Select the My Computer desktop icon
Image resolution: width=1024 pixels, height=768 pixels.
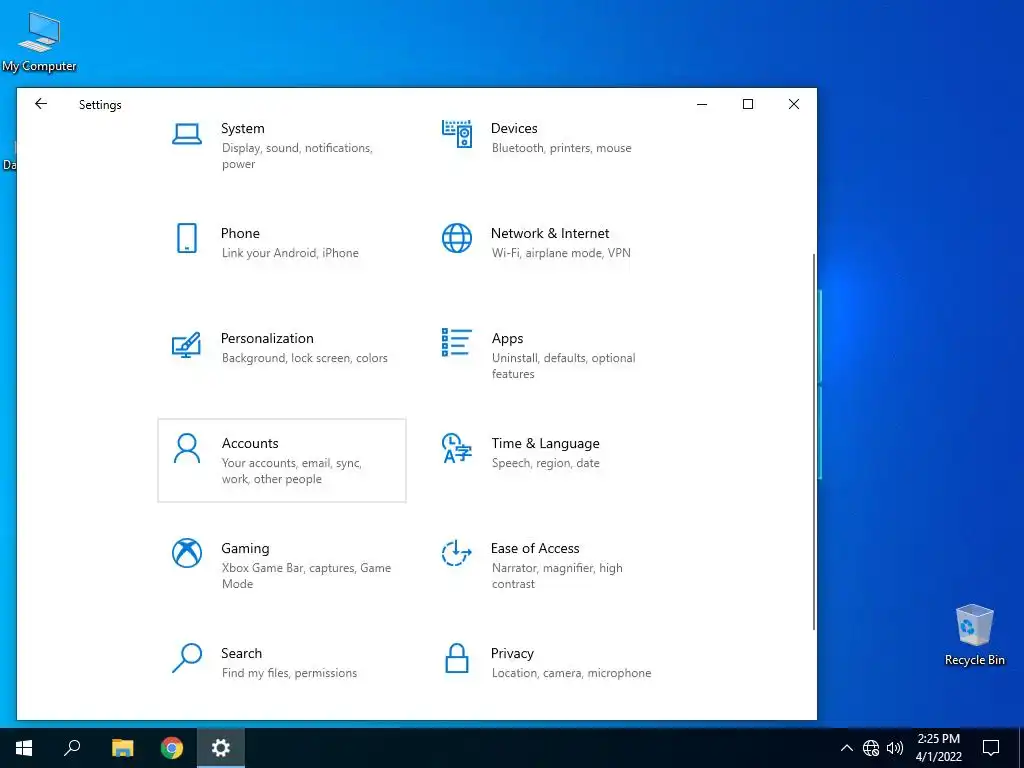tap(39, 41)
